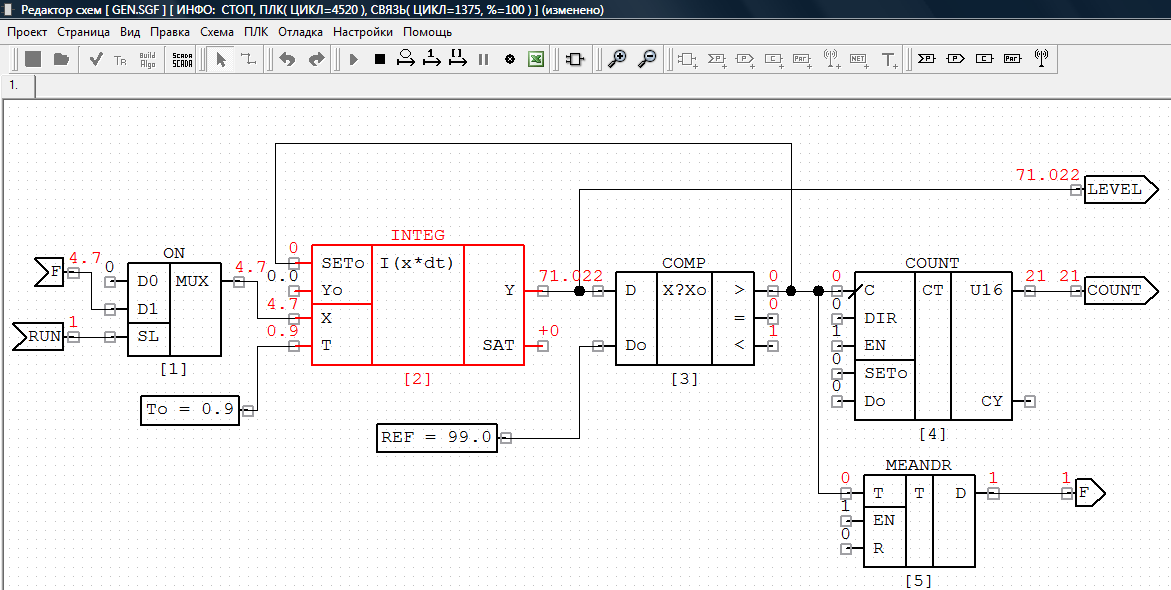Screen dimensions: 1171x590
Task: Add a constant 'C' block icon
Action: pyautogui.click(x=774, y=60)
